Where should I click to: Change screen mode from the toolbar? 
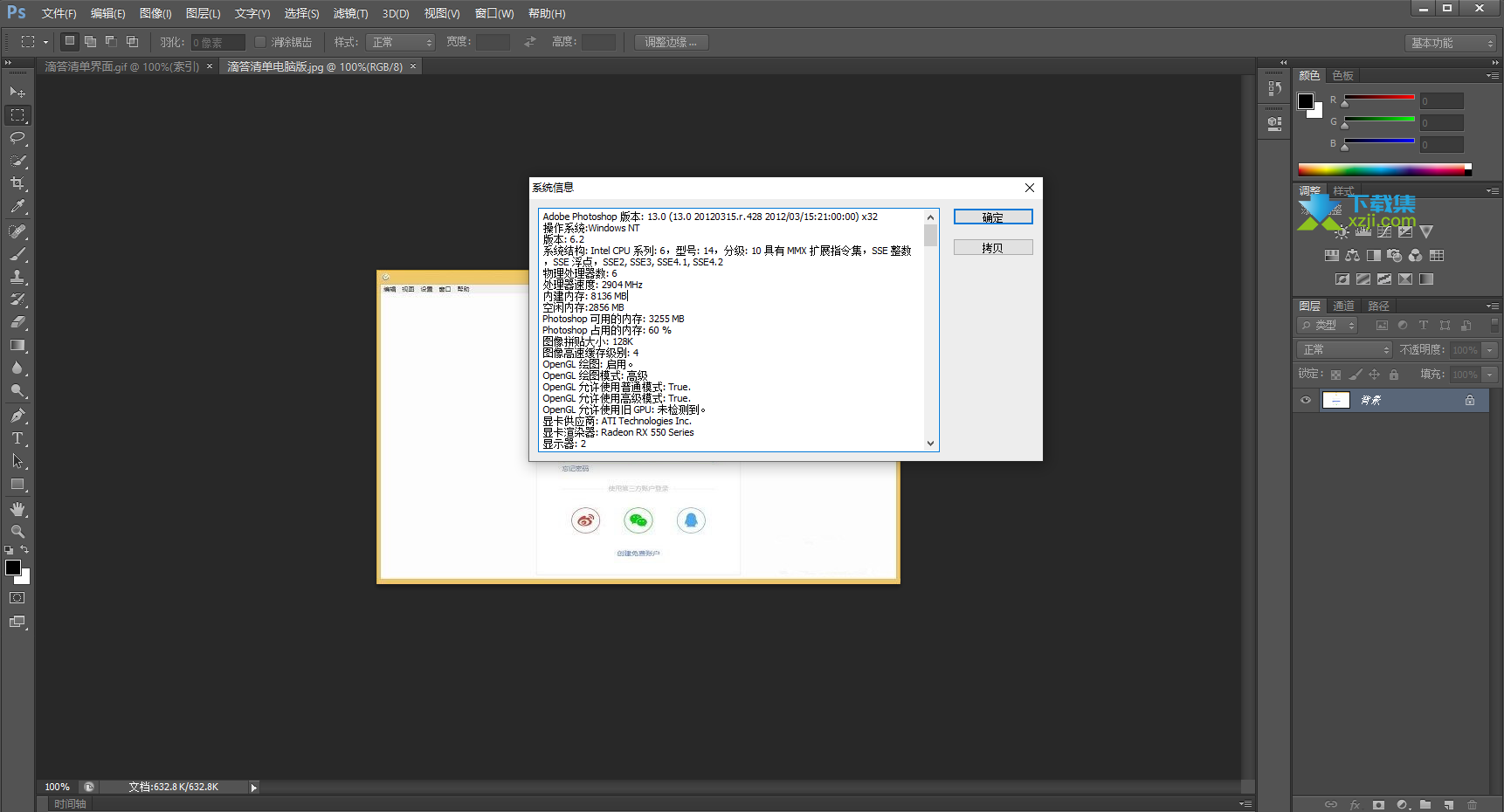pos(17,622)
